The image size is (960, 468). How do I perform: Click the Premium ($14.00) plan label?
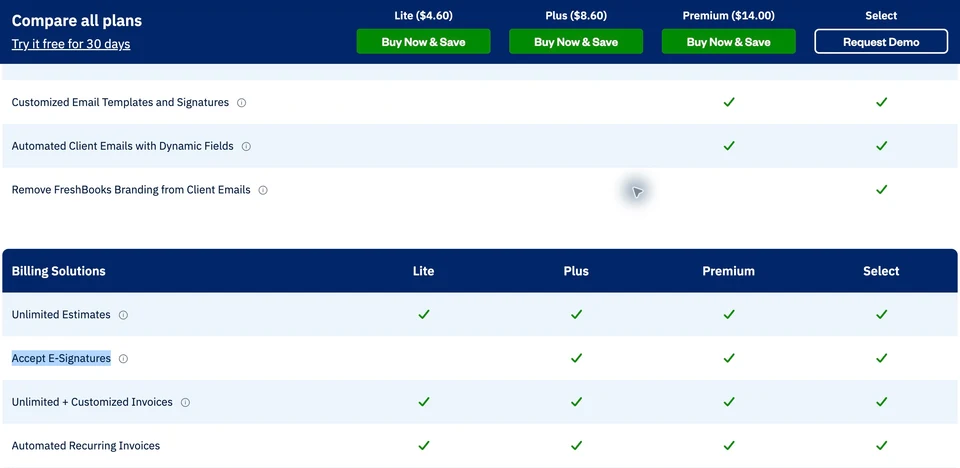click(x=729, y=16)
